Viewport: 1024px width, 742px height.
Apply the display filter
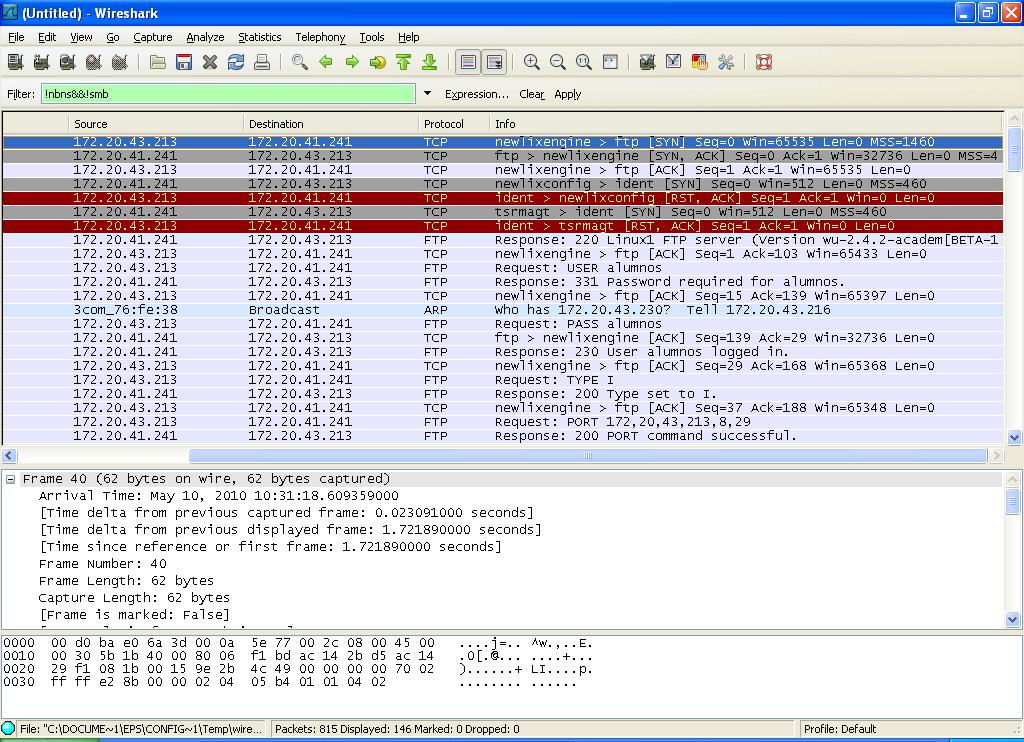pos(568,94)
